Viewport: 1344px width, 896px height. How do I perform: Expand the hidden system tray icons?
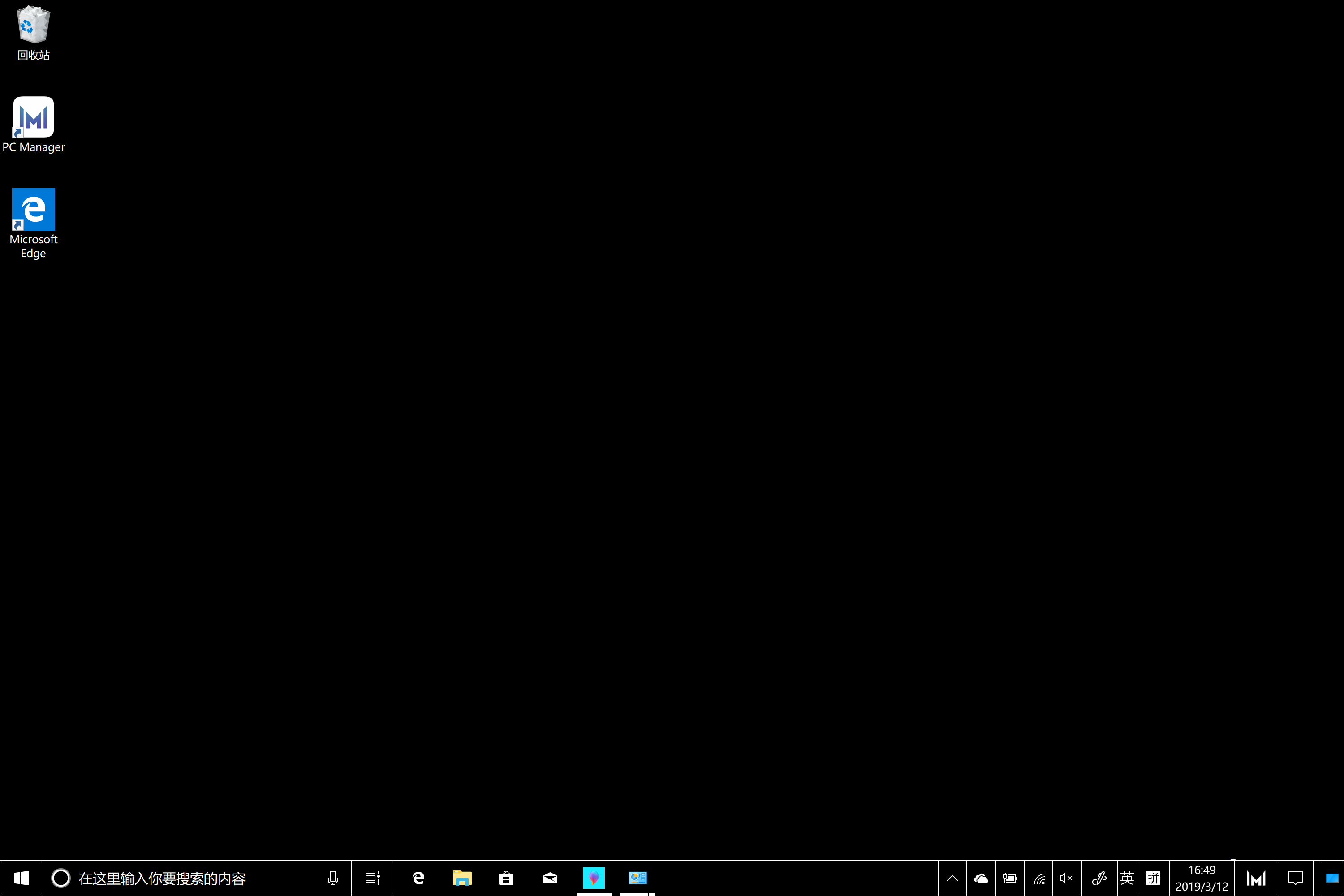952,878
